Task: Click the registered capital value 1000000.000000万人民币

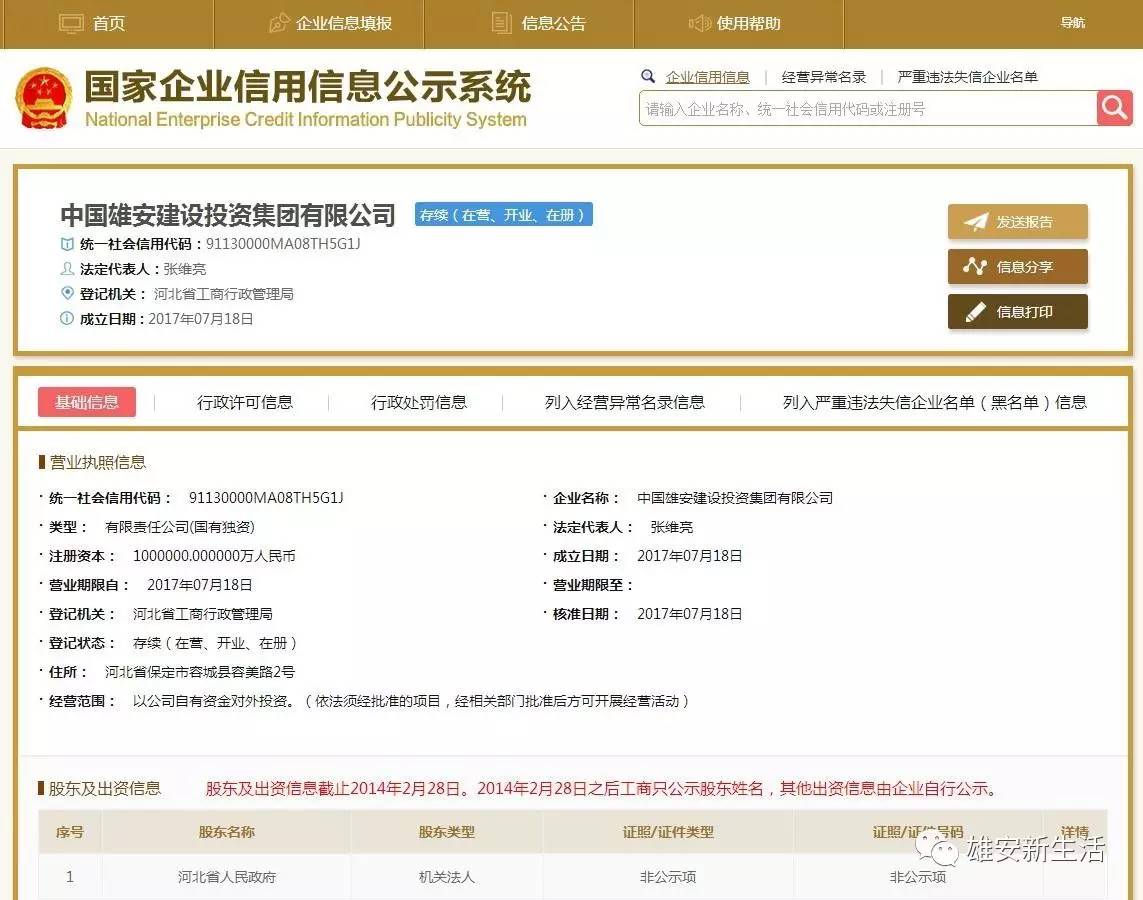Action: click(x=214, y=556)
